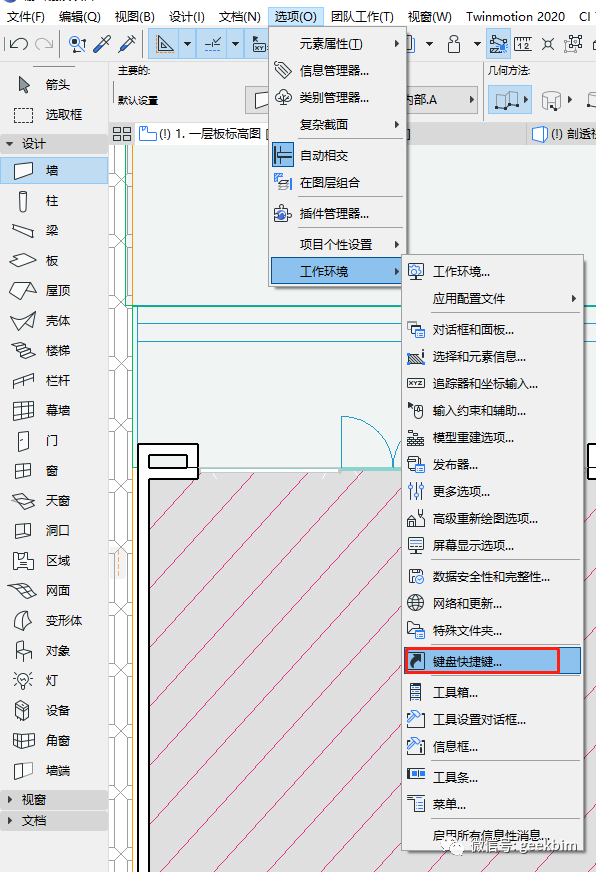
Task: Toggle the guide lines ruler icon
Action: (x=165, y=43)
